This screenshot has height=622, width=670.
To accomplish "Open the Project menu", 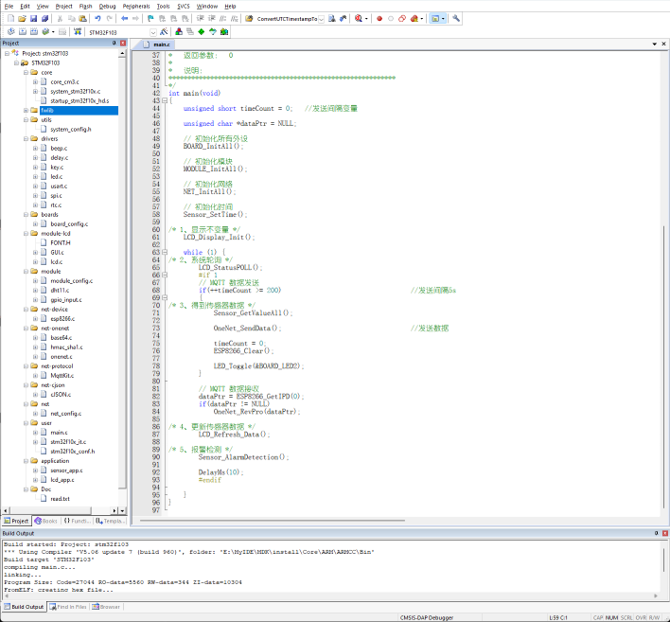I will (x=64, y=6).
